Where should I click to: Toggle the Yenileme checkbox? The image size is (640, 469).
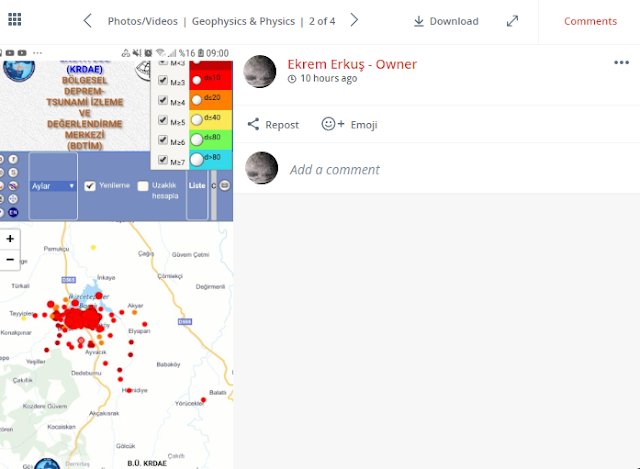(90, 186)
